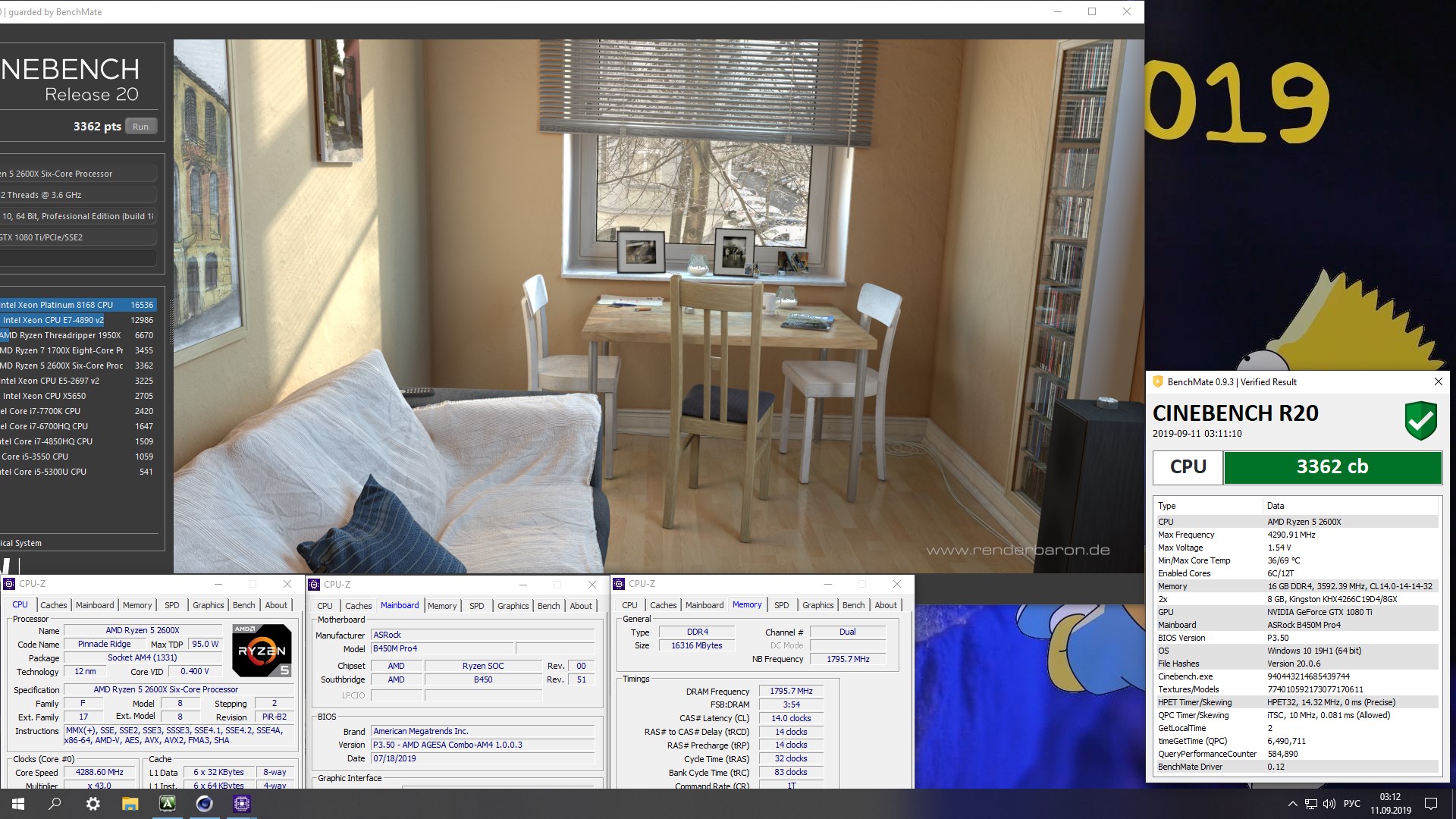
Task: Close the Memory CPU-Z window
Action: click(x=897, y=584)
